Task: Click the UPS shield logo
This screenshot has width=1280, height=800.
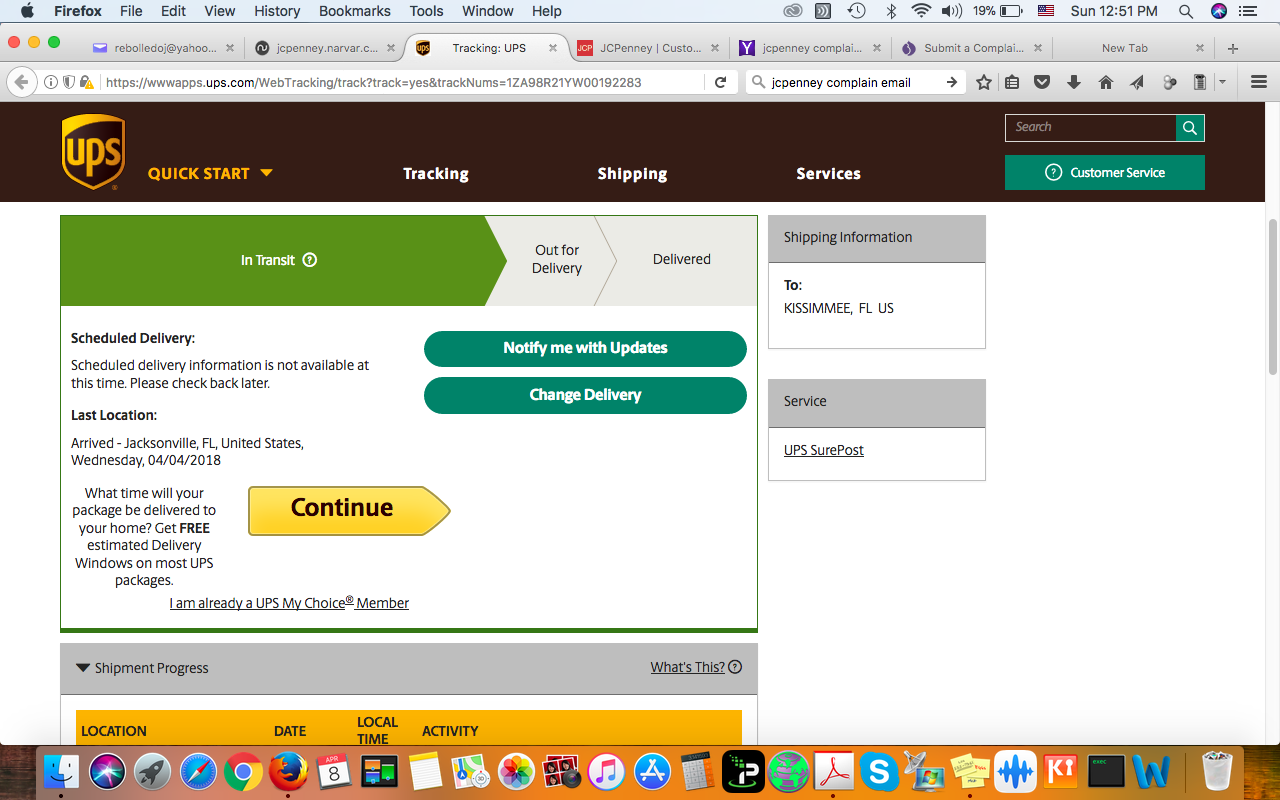Action: (x=93, y=152)
